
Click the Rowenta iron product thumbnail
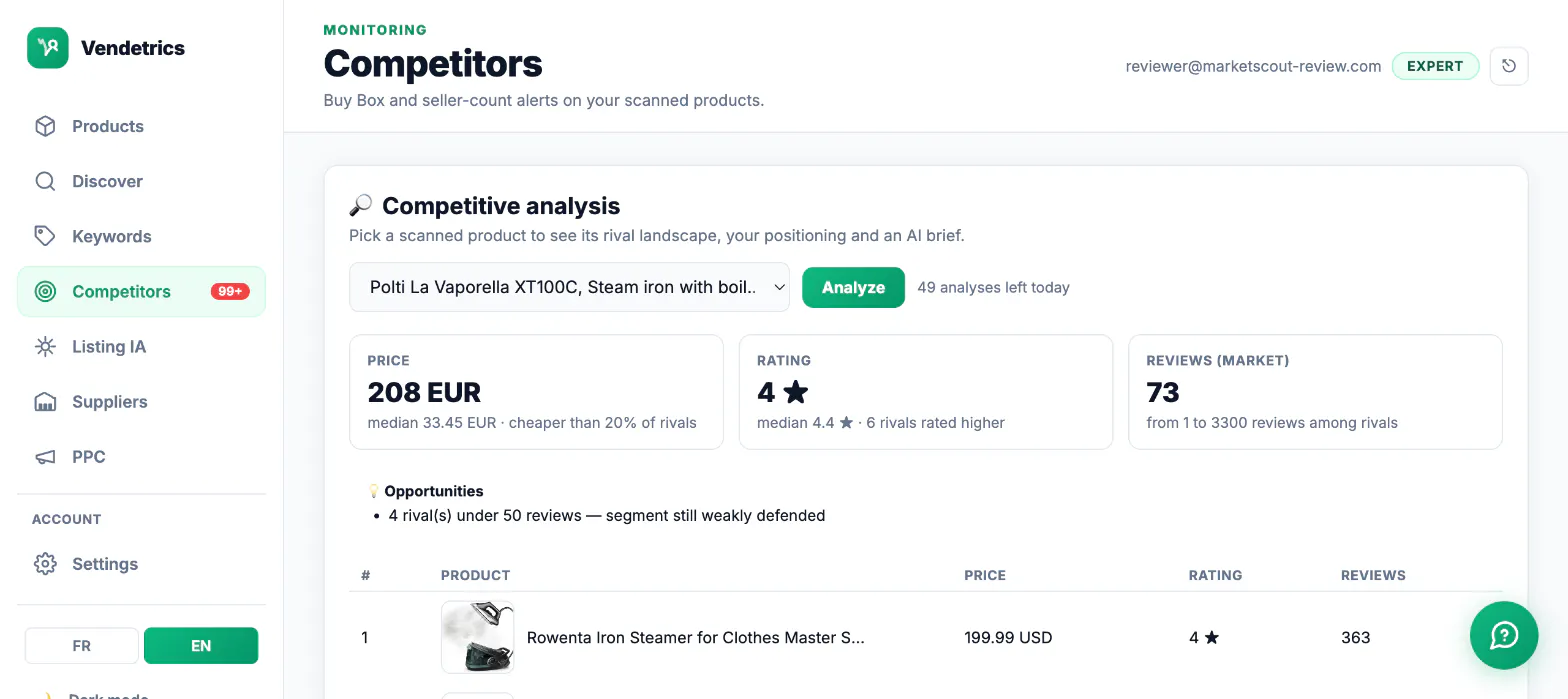(477, 637)
